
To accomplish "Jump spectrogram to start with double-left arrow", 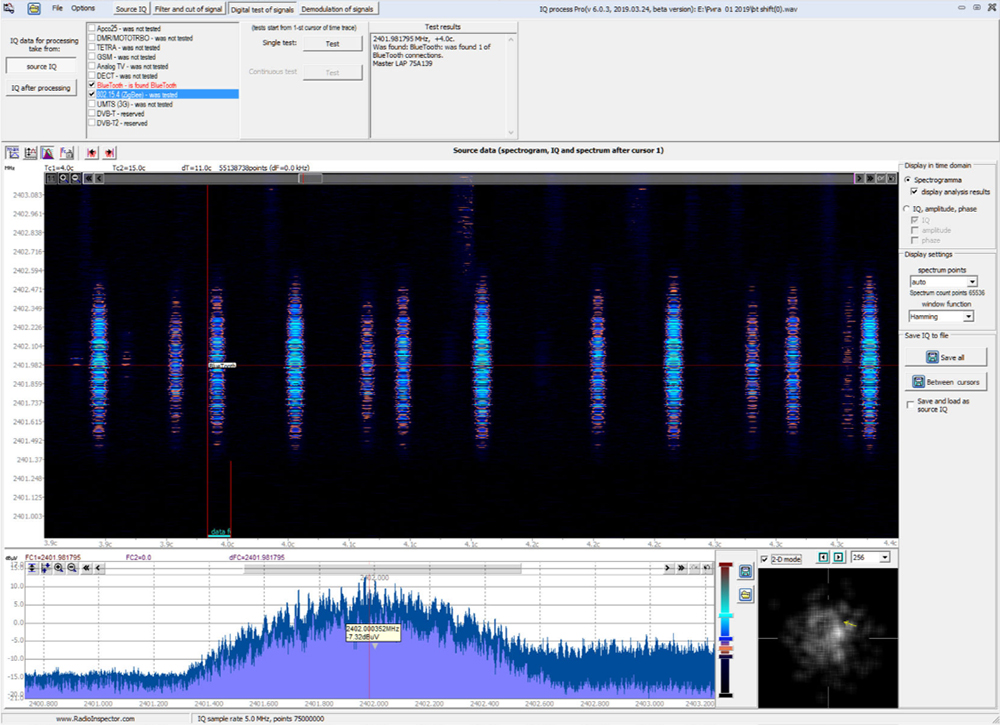I will (x=89, y=178).
